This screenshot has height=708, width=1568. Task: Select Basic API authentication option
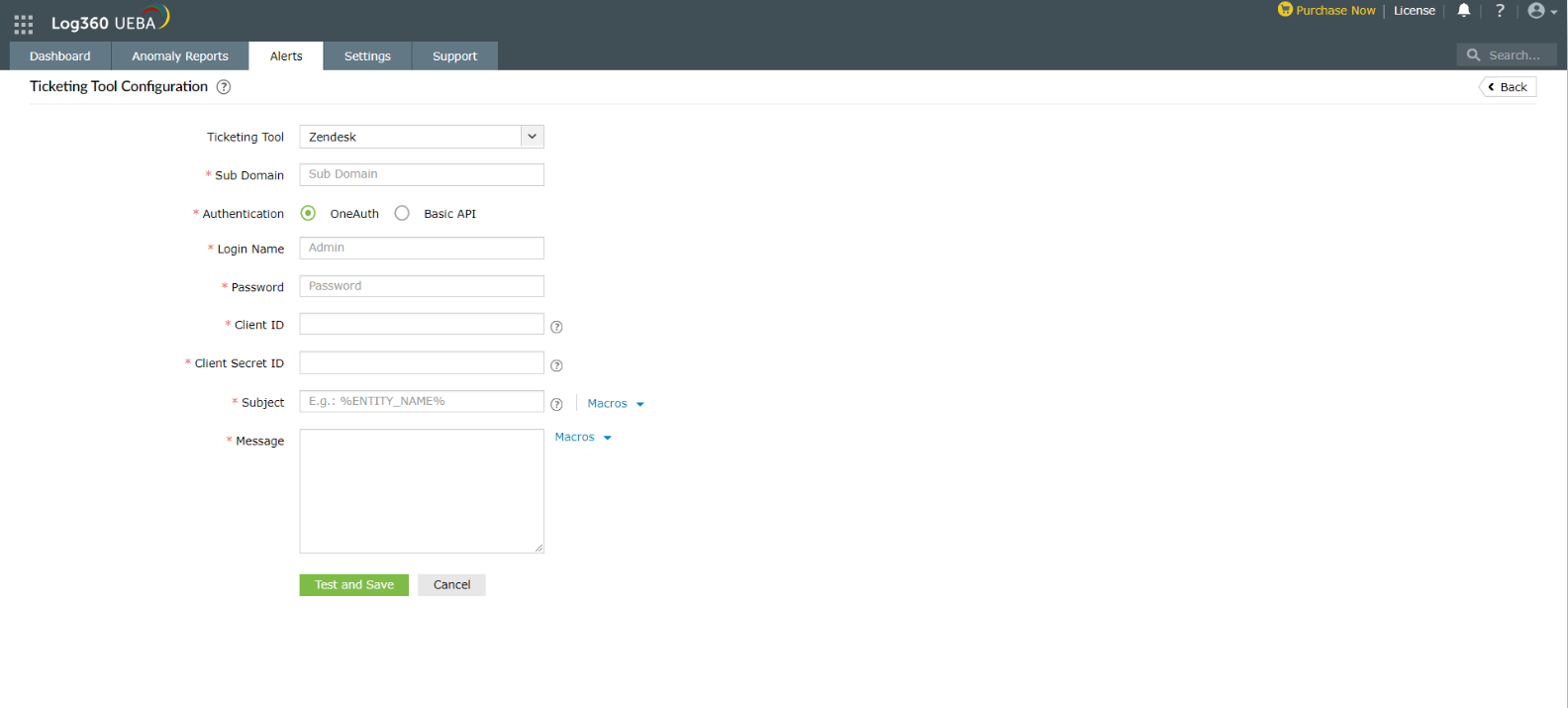tap(402, 213)
